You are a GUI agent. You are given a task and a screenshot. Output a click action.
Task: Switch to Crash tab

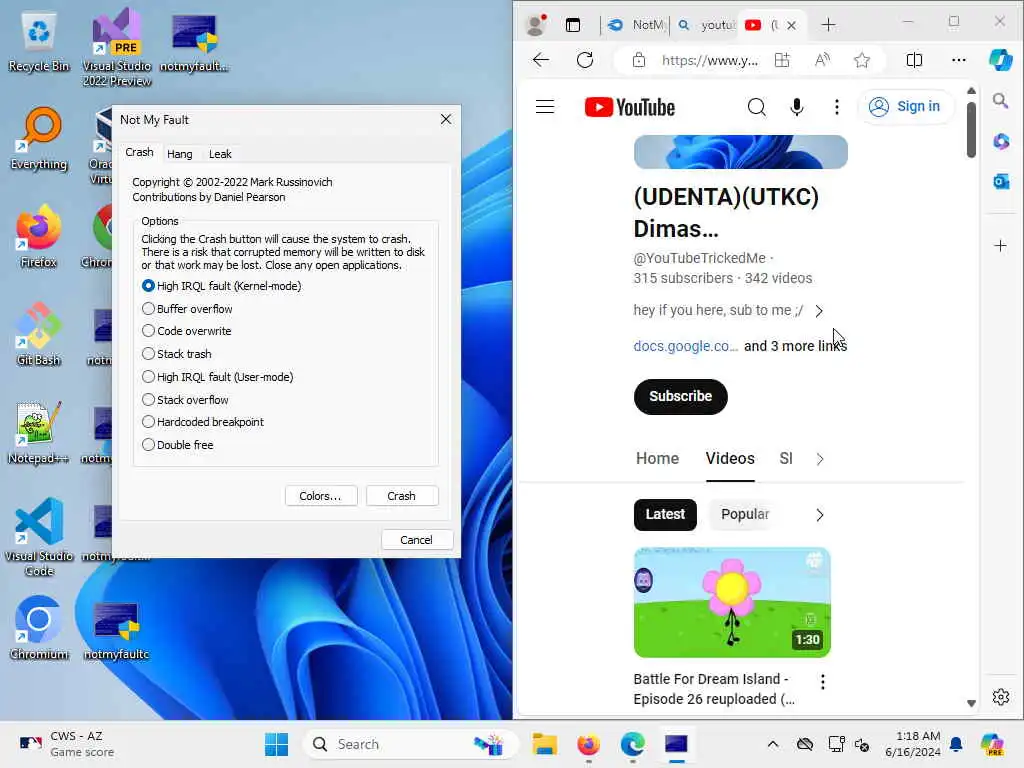pyautogui.click(x=139, y=152)
